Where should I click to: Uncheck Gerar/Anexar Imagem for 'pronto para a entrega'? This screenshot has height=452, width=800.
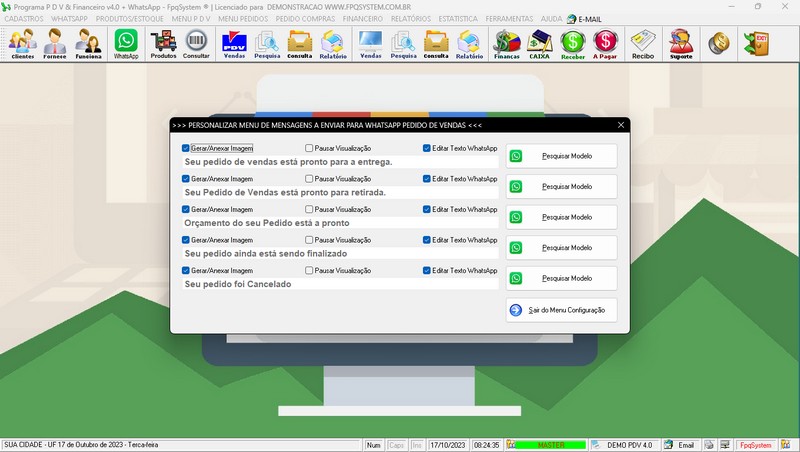186,148
